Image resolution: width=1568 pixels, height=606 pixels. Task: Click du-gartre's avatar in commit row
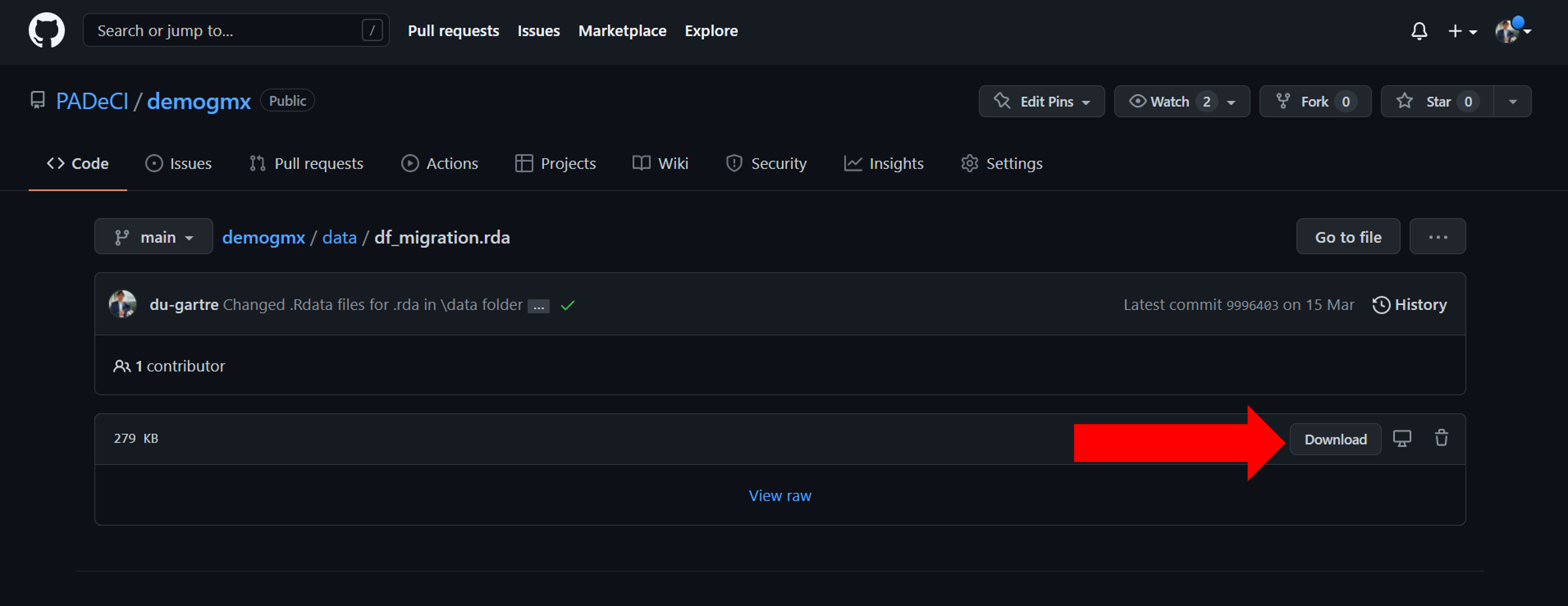[122, 304]
